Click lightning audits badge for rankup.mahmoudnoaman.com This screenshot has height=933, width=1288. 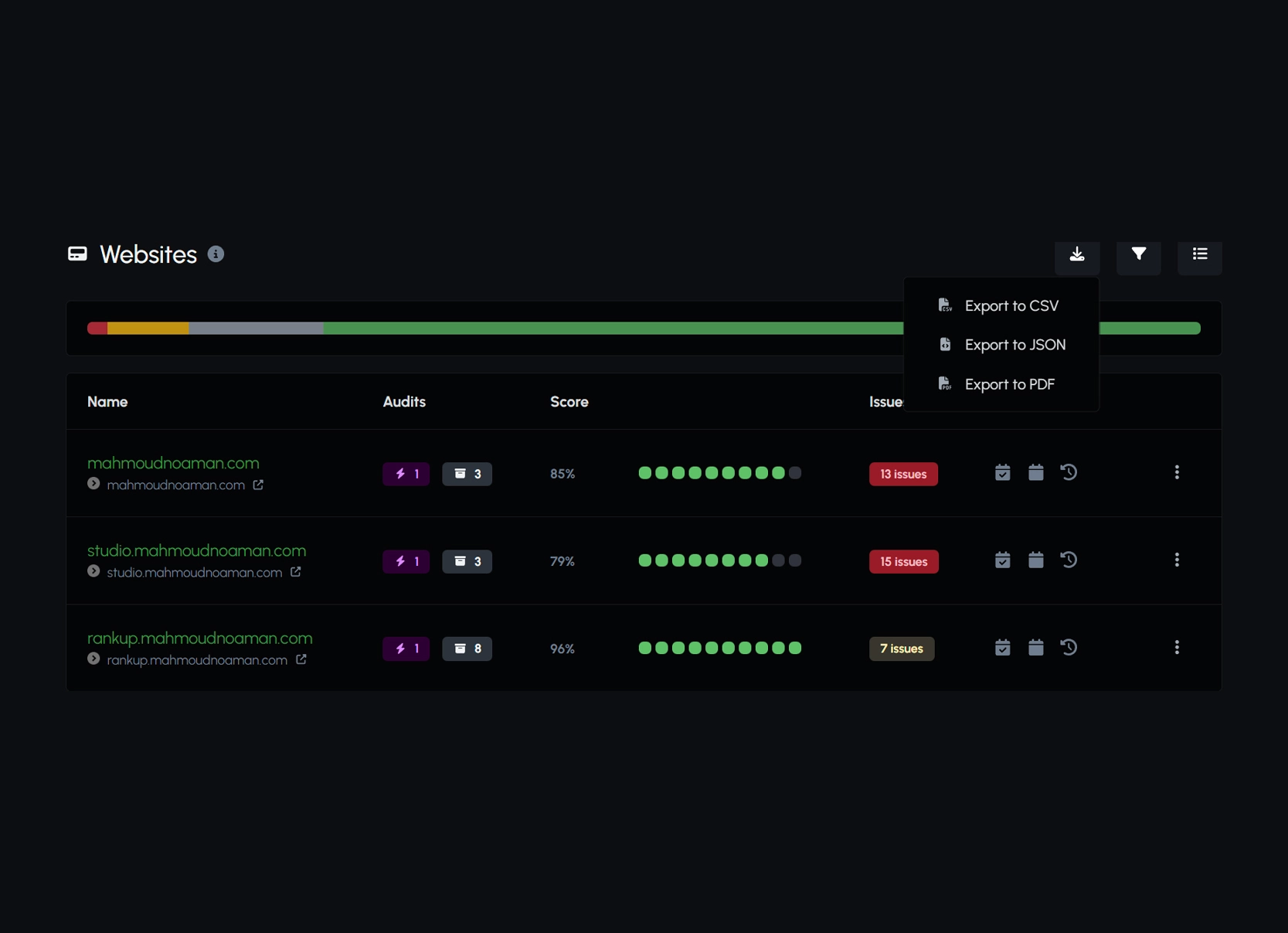406,649
